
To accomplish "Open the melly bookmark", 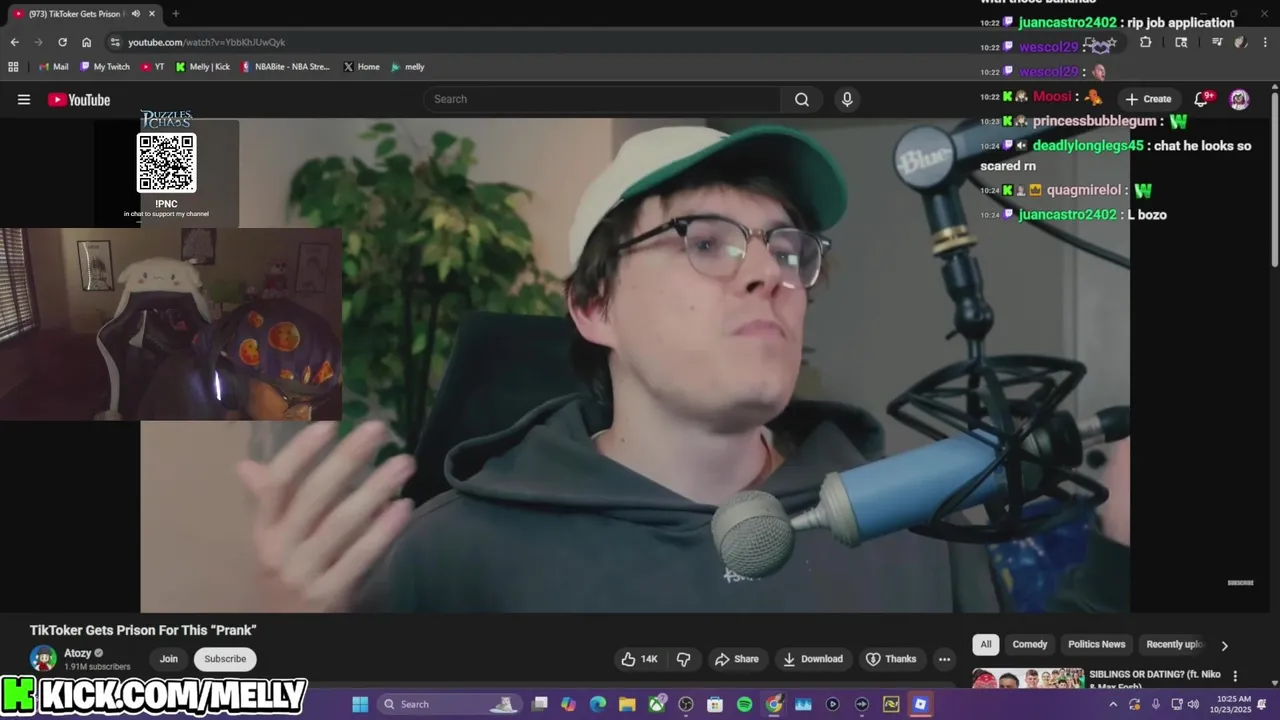I will [x=408, y=67].
